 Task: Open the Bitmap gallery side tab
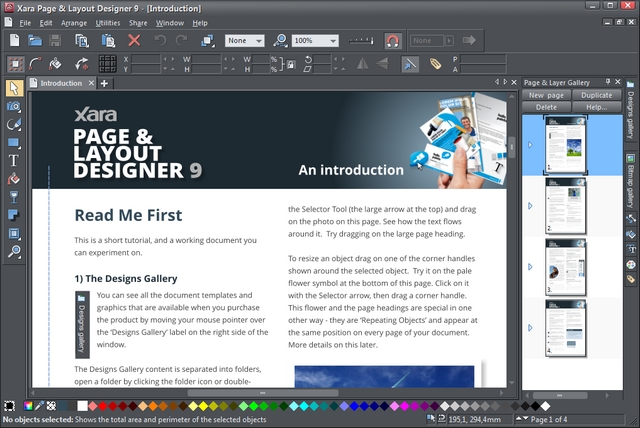631,181
